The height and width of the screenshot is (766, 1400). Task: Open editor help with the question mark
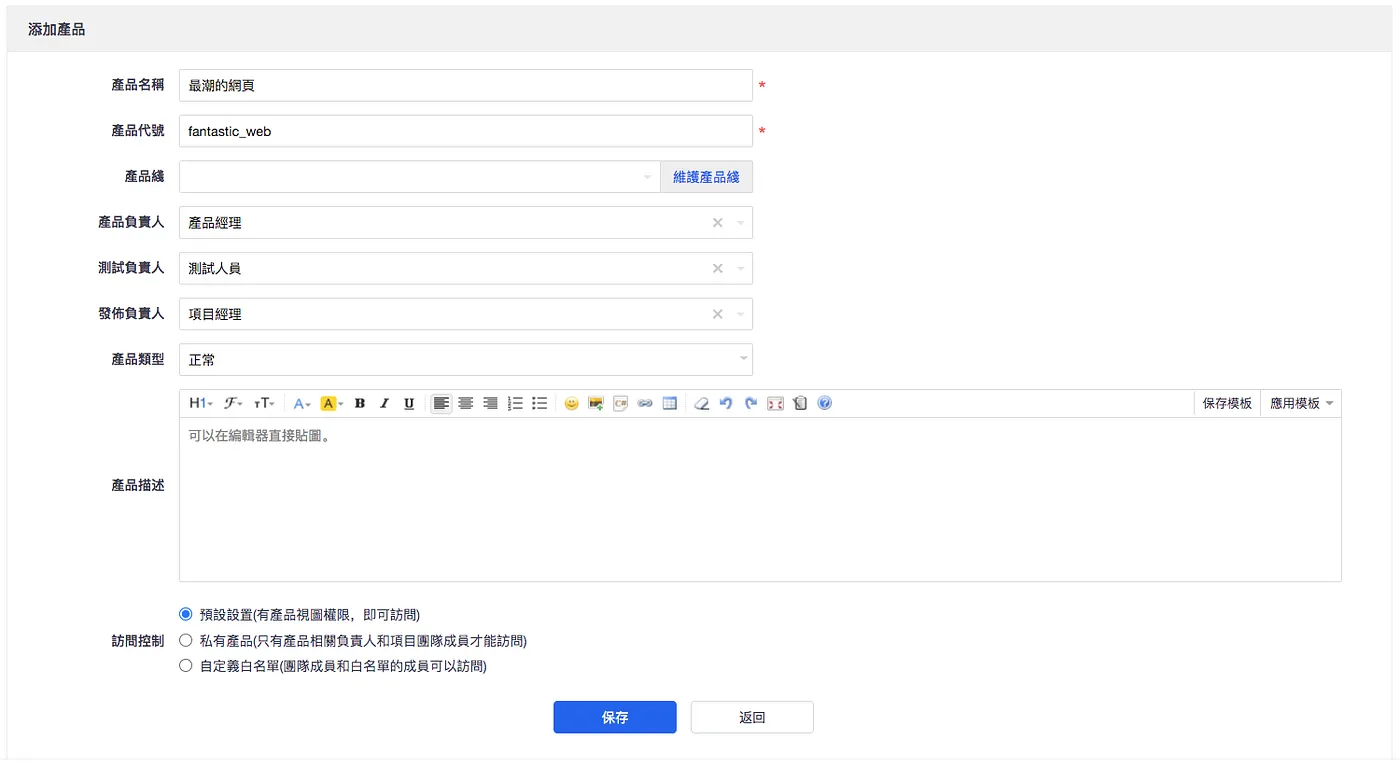(825, 404)
